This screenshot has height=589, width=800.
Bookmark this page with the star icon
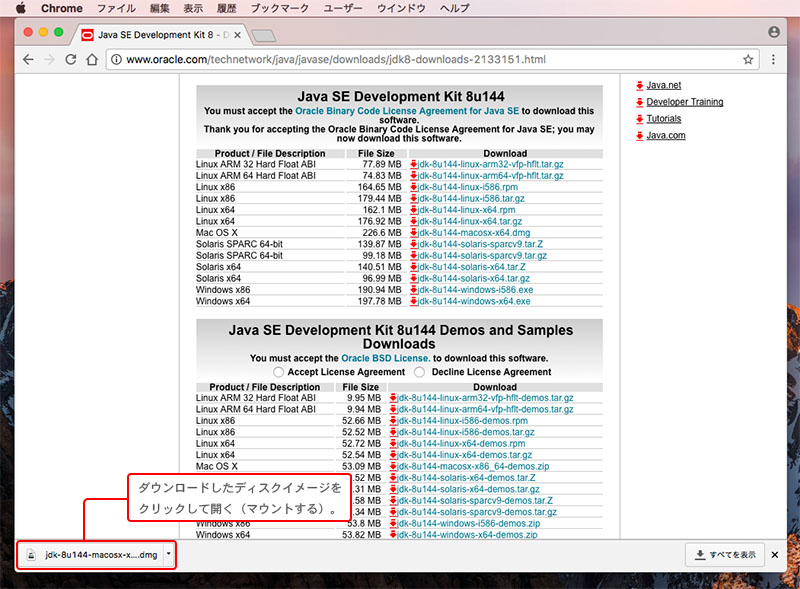[748, 60]
